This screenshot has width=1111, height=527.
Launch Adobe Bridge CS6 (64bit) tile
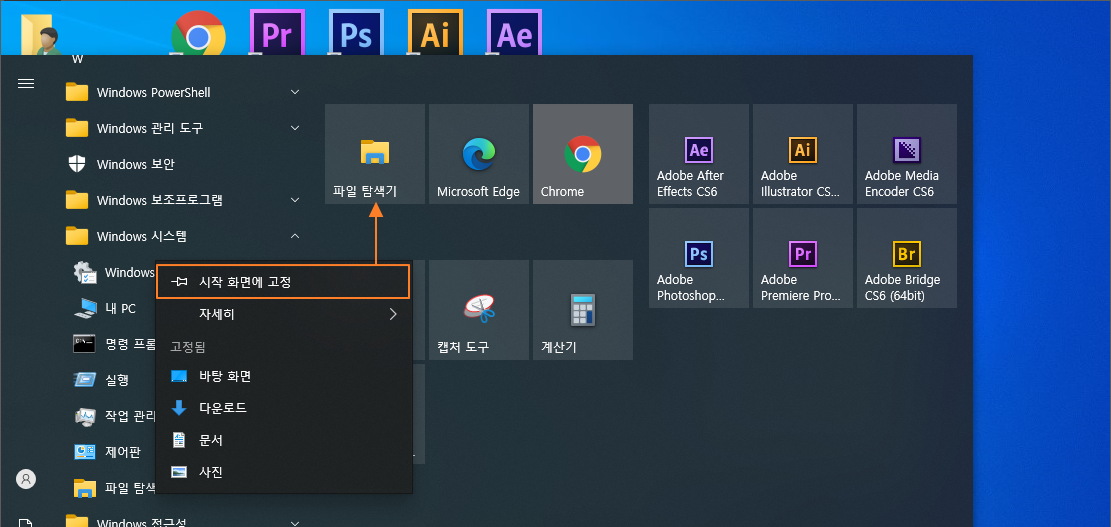click(907, 258)
